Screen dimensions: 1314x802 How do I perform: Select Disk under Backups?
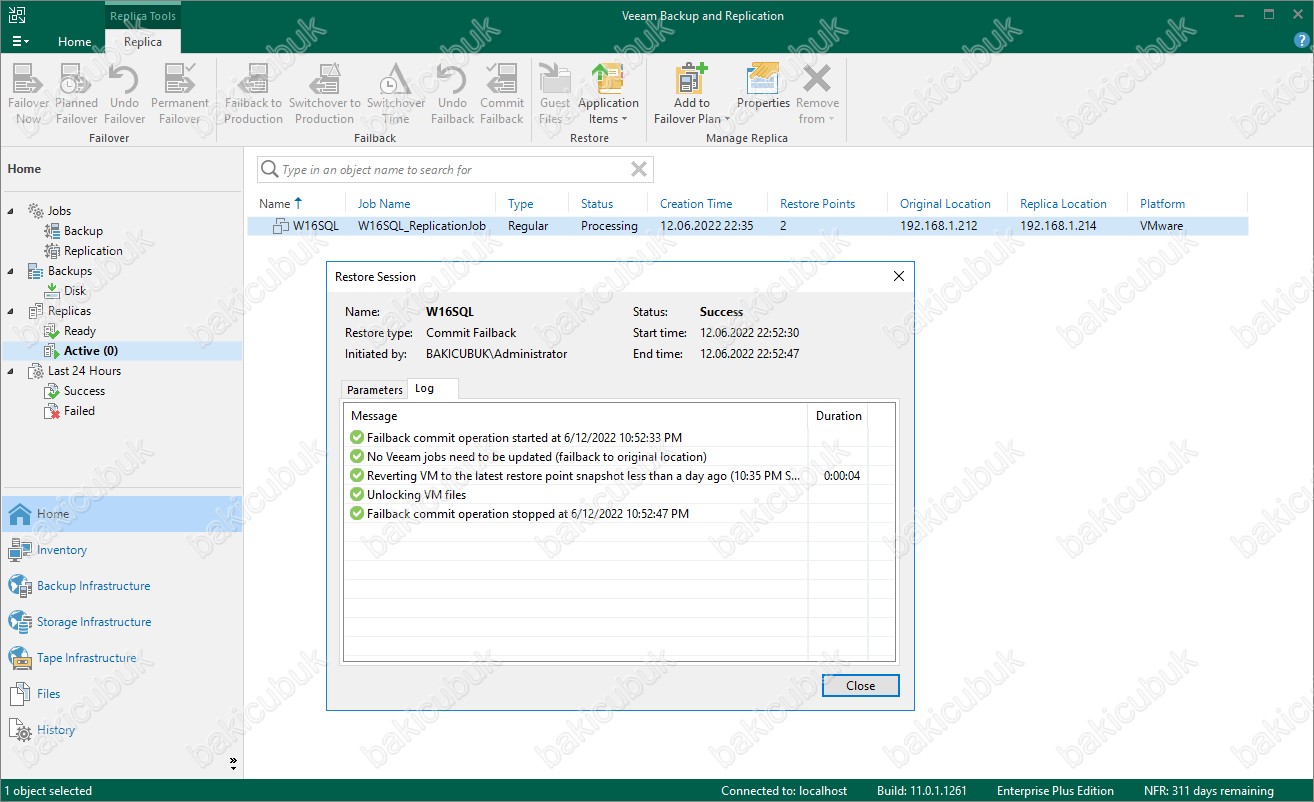(x=75, y=291)
